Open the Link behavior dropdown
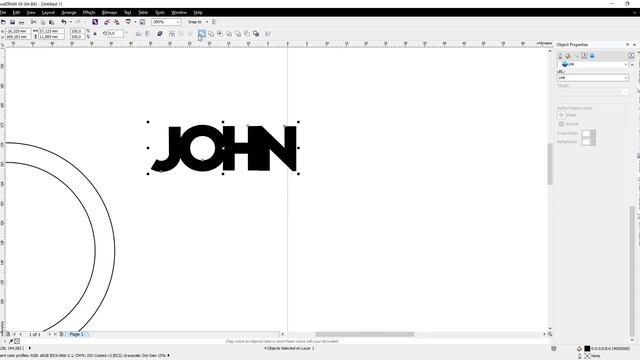 593,64
